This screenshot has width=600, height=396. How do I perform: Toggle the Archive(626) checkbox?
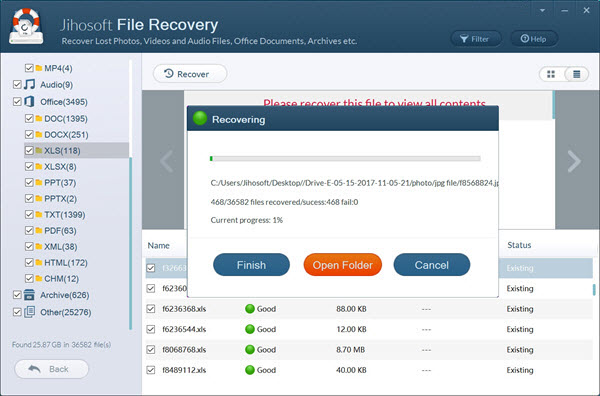click(17, 295)
